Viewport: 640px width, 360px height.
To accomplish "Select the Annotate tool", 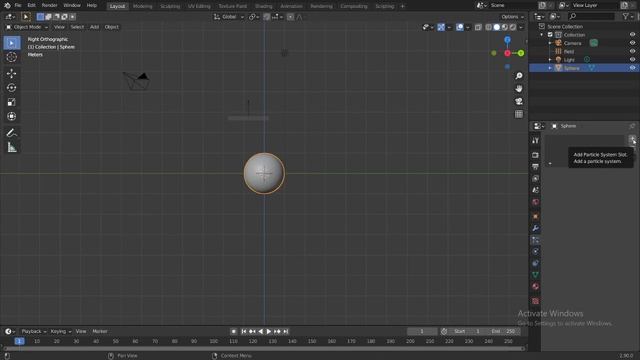I will coord(11,133).
